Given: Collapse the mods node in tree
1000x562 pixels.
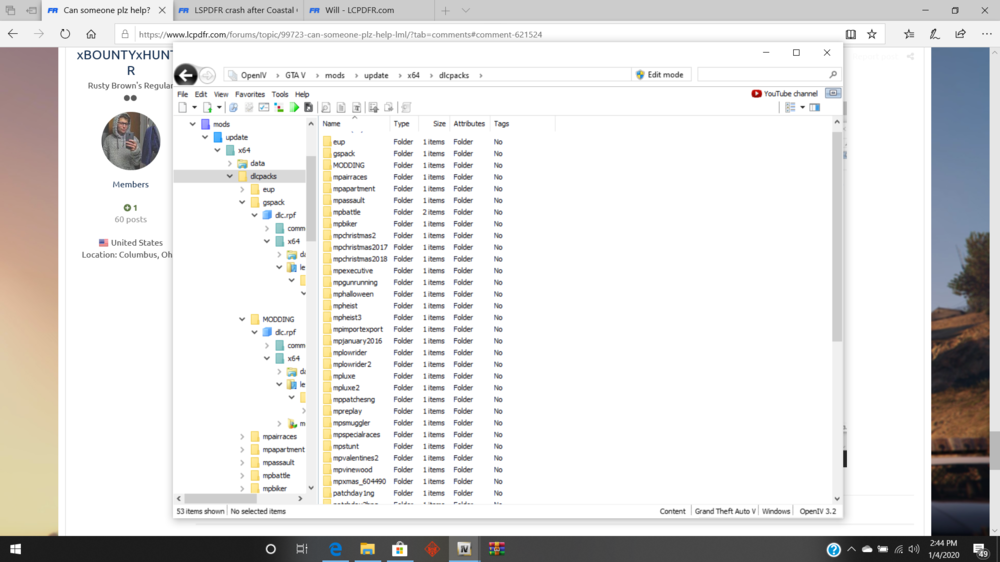Looking at the screenshot, I should click(193, 124).
